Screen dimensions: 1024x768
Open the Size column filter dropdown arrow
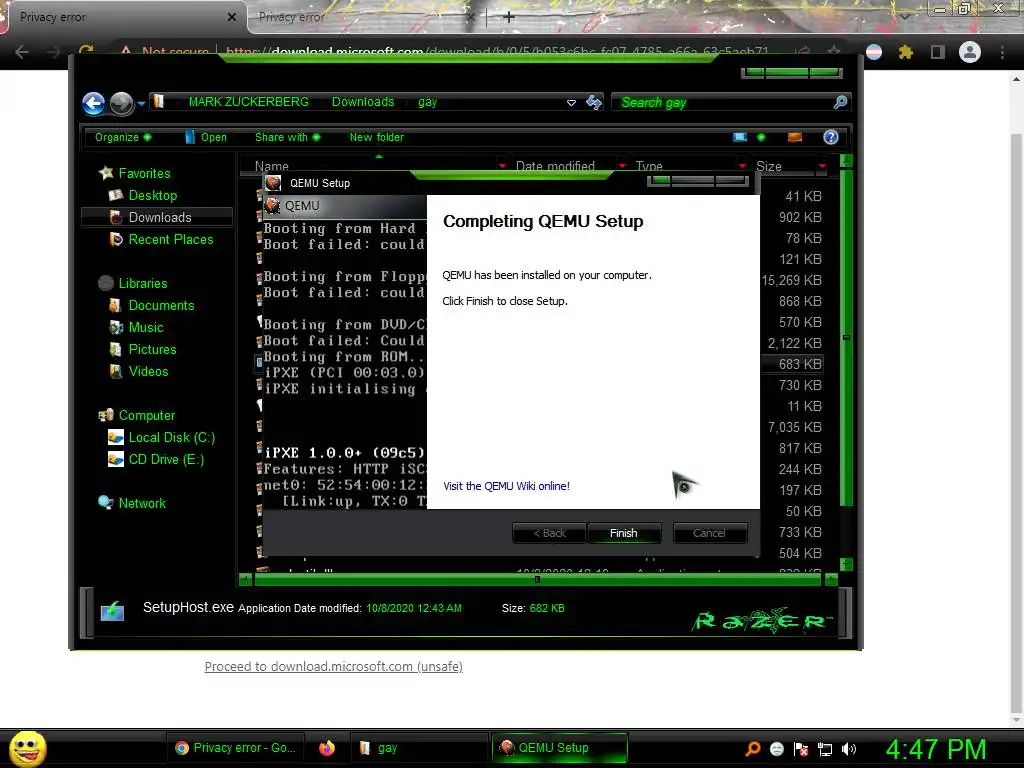pos(822,166)
